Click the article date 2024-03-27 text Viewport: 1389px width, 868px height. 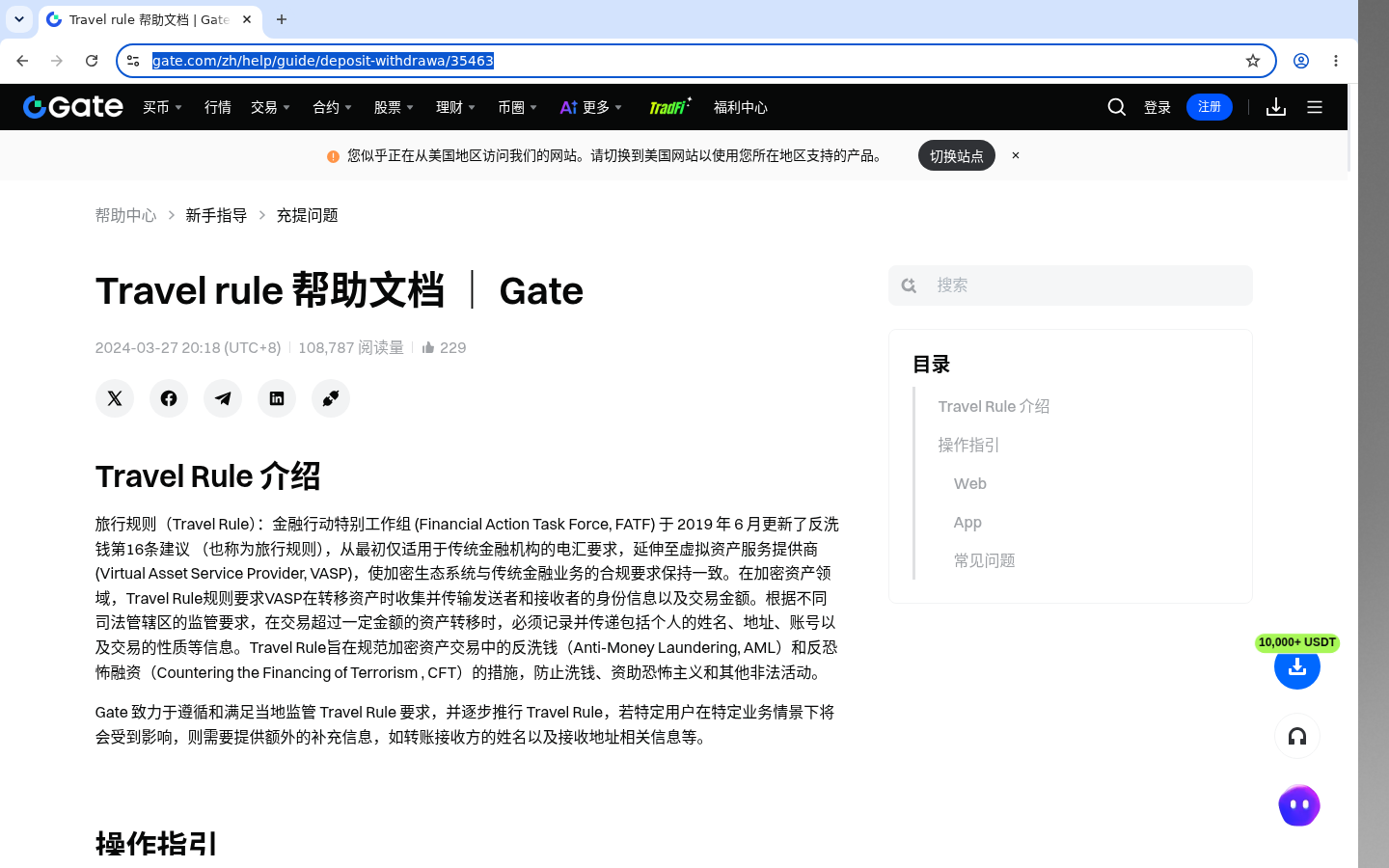[x=188, y=347]
